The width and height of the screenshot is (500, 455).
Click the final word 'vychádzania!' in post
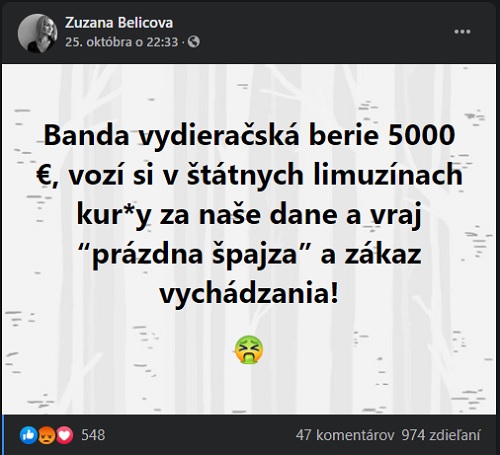(x=249, y=295)
